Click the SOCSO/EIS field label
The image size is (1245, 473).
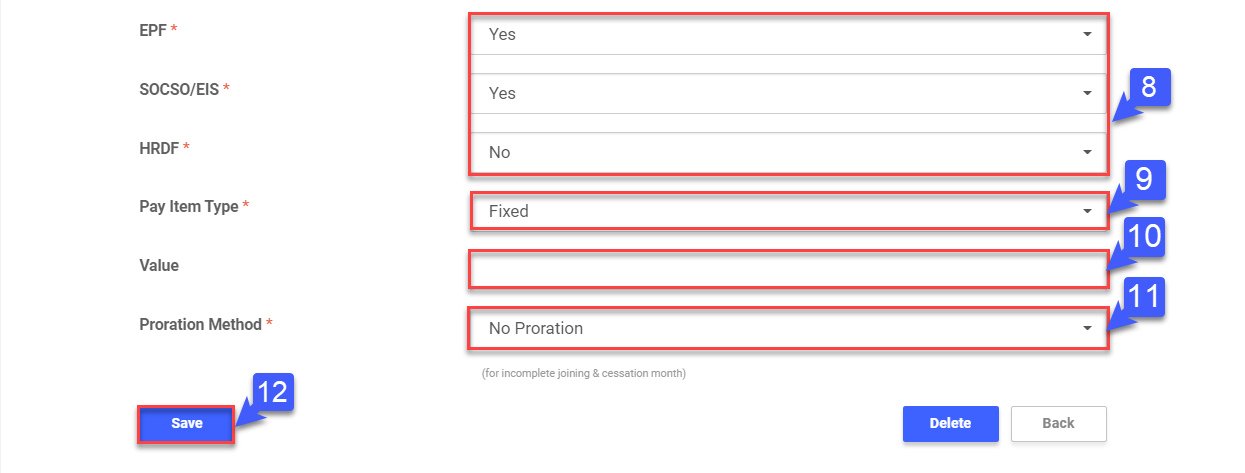[179, 89]
